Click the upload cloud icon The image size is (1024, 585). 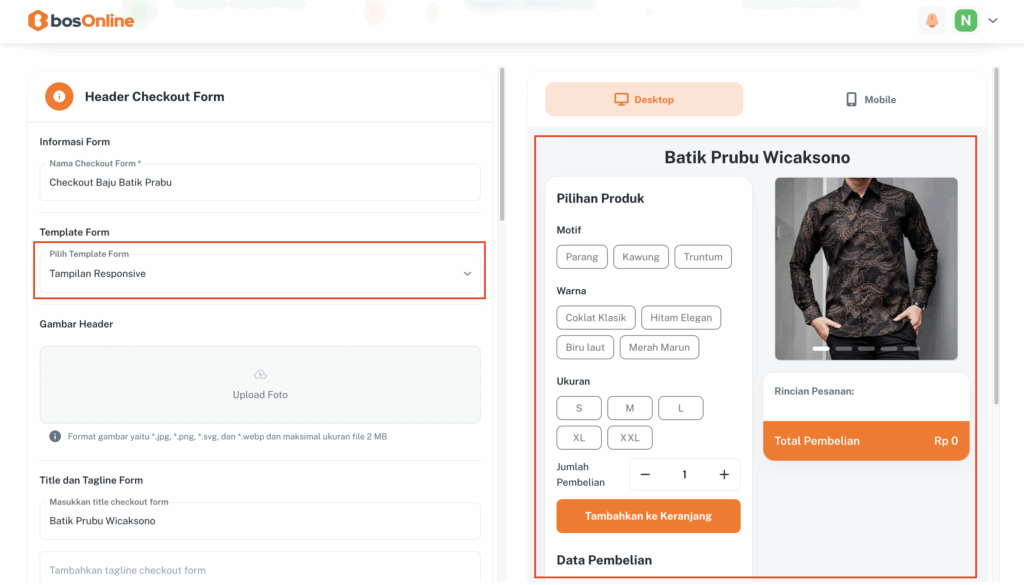click(260, 375)
